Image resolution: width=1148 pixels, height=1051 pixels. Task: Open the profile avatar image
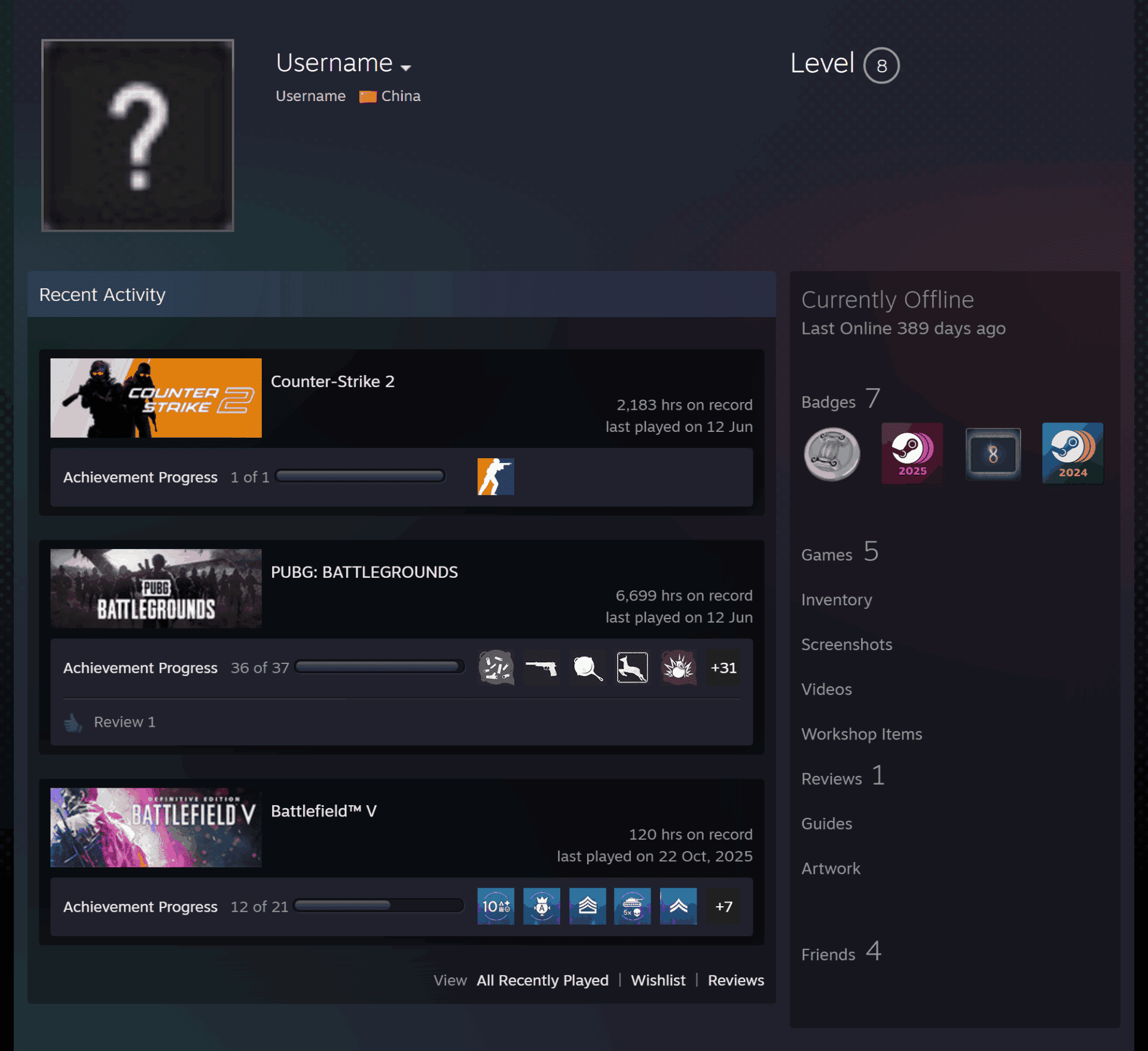pyautogui.click(x=138, y=135)
